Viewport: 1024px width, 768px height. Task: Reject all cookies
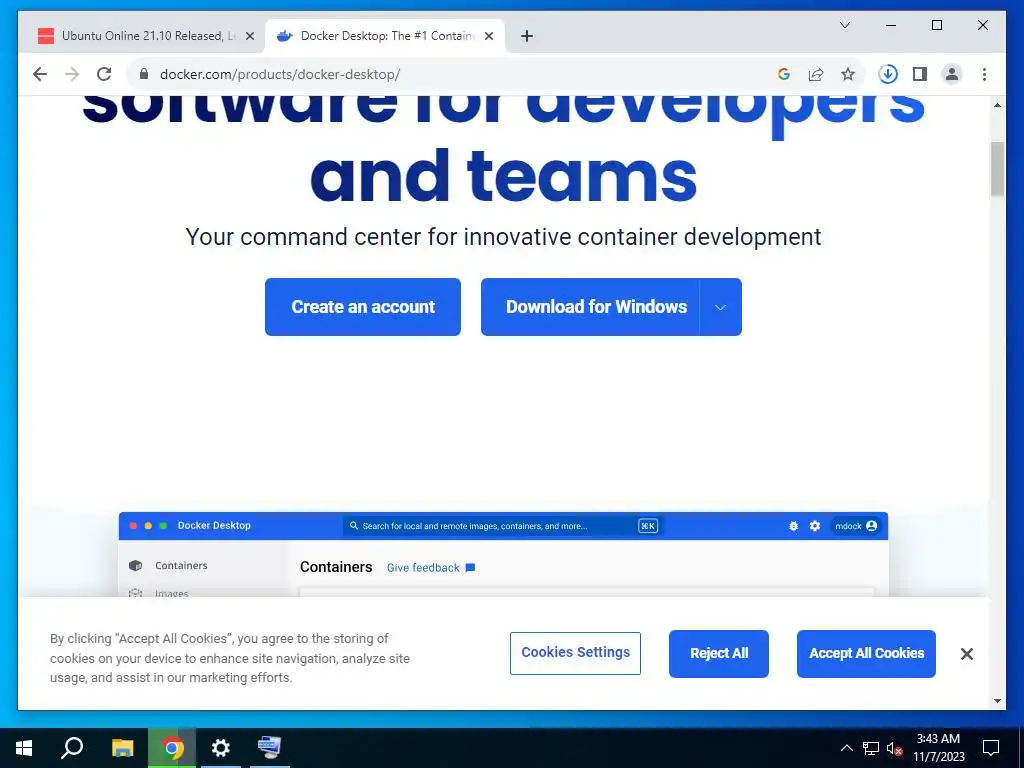click(718, 654)
